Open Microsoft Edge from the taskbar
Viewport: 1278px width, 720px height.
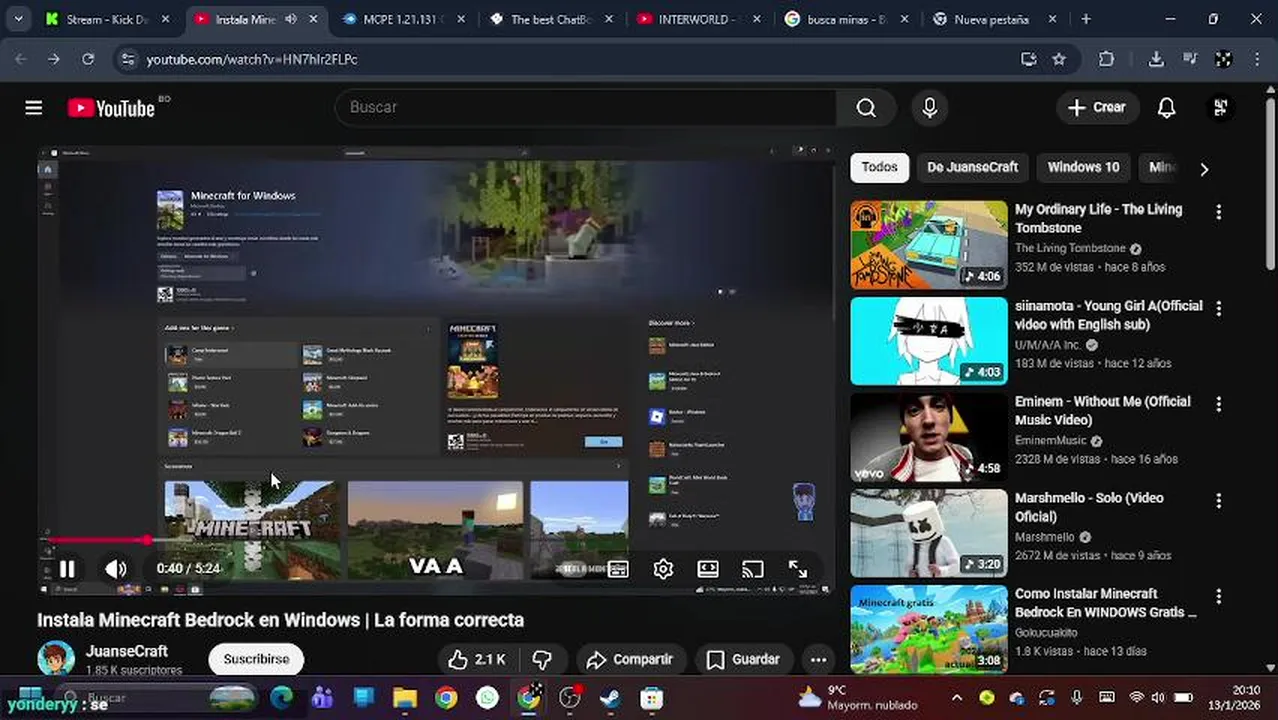[281, 698]
